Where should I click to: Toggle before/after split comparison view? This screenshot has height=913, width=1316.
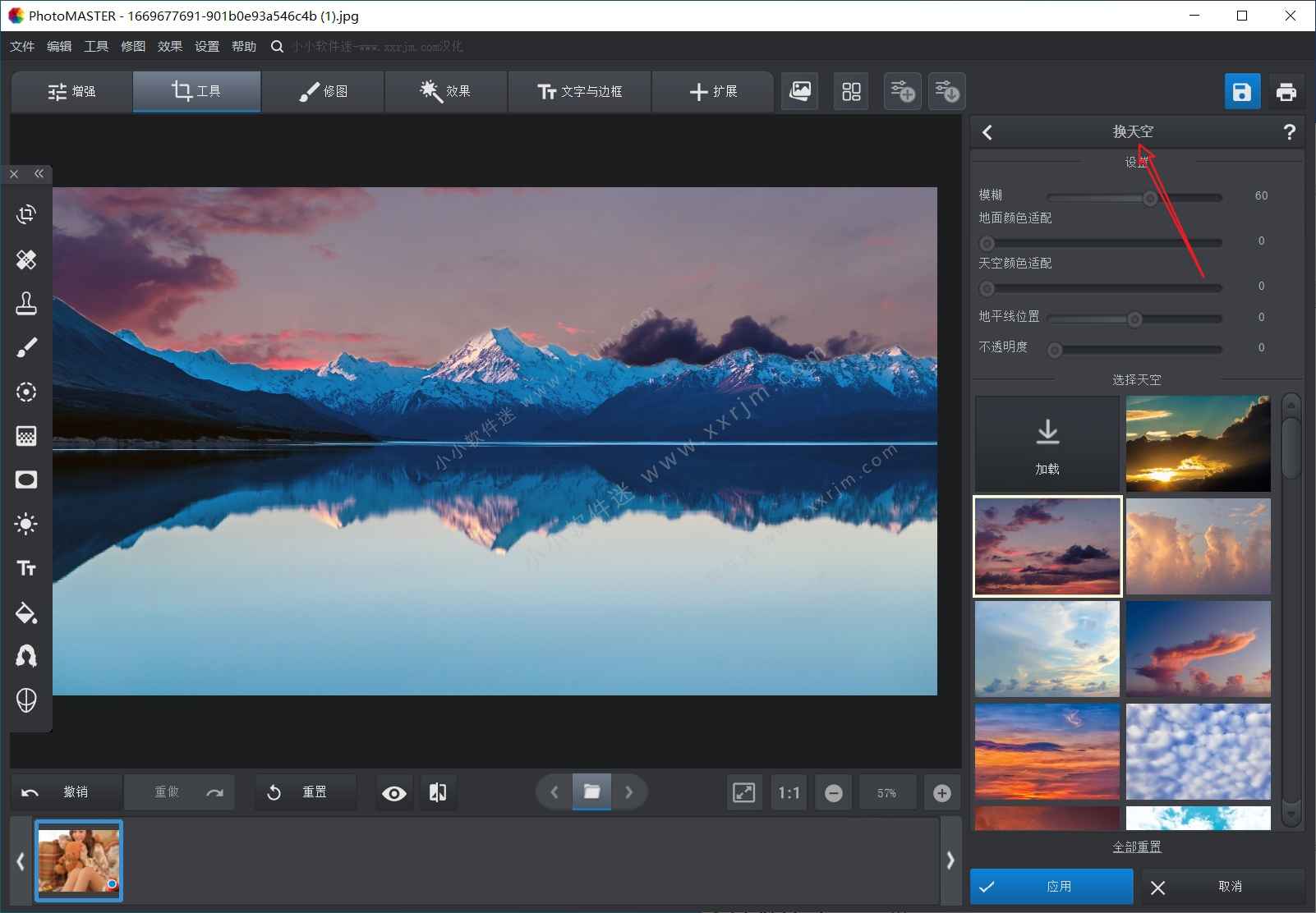[x=438, y=793]
